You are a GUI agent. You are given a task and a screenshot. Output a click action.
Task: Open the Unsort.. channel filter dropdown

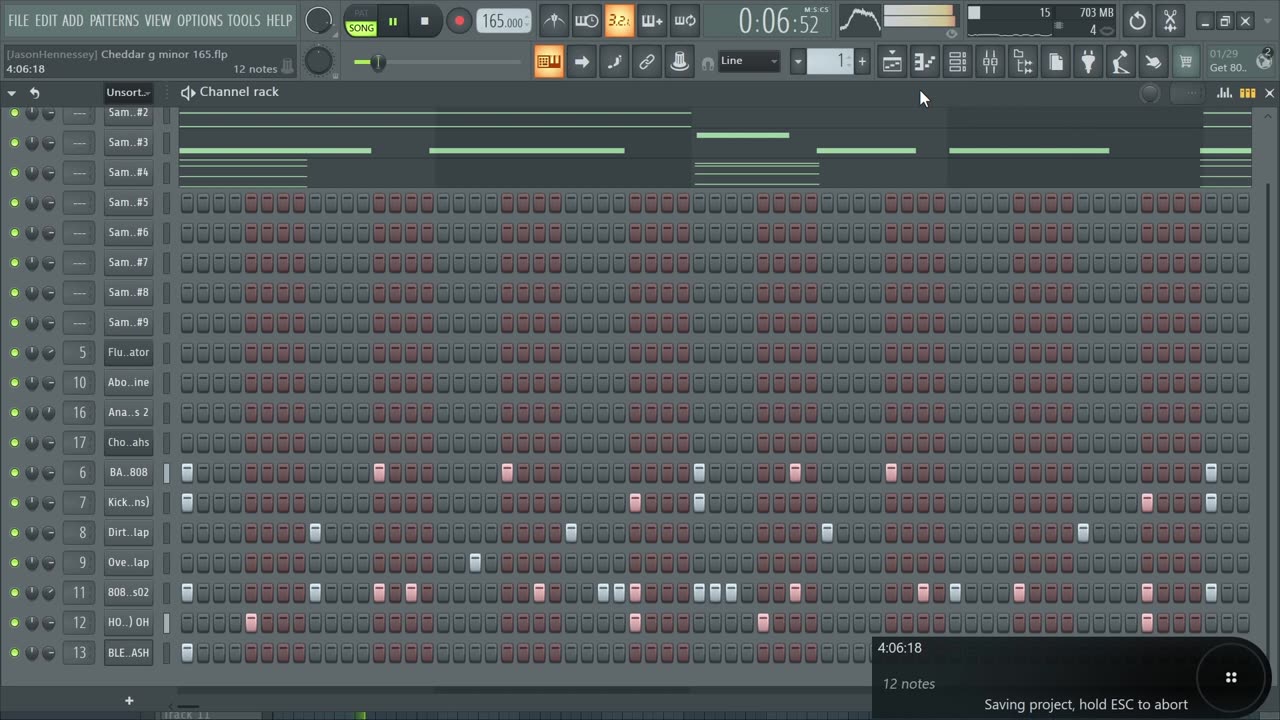click(x=128, y=92)
